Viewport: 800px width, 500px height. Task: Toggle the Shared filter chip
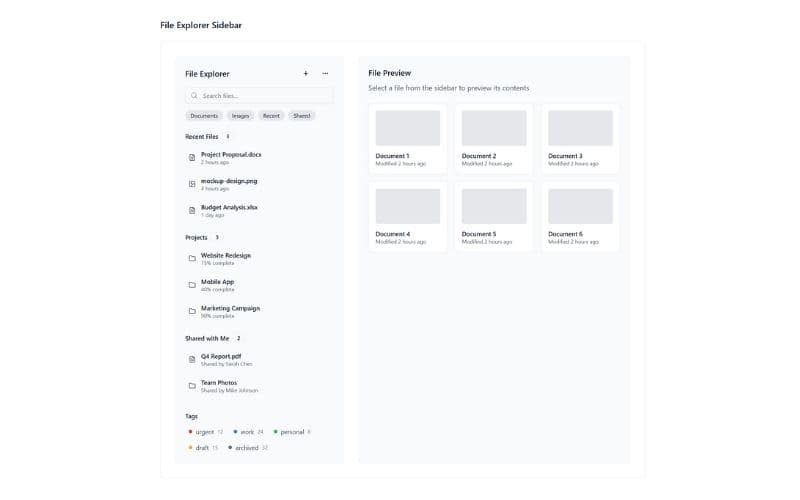tap(301, 116)
